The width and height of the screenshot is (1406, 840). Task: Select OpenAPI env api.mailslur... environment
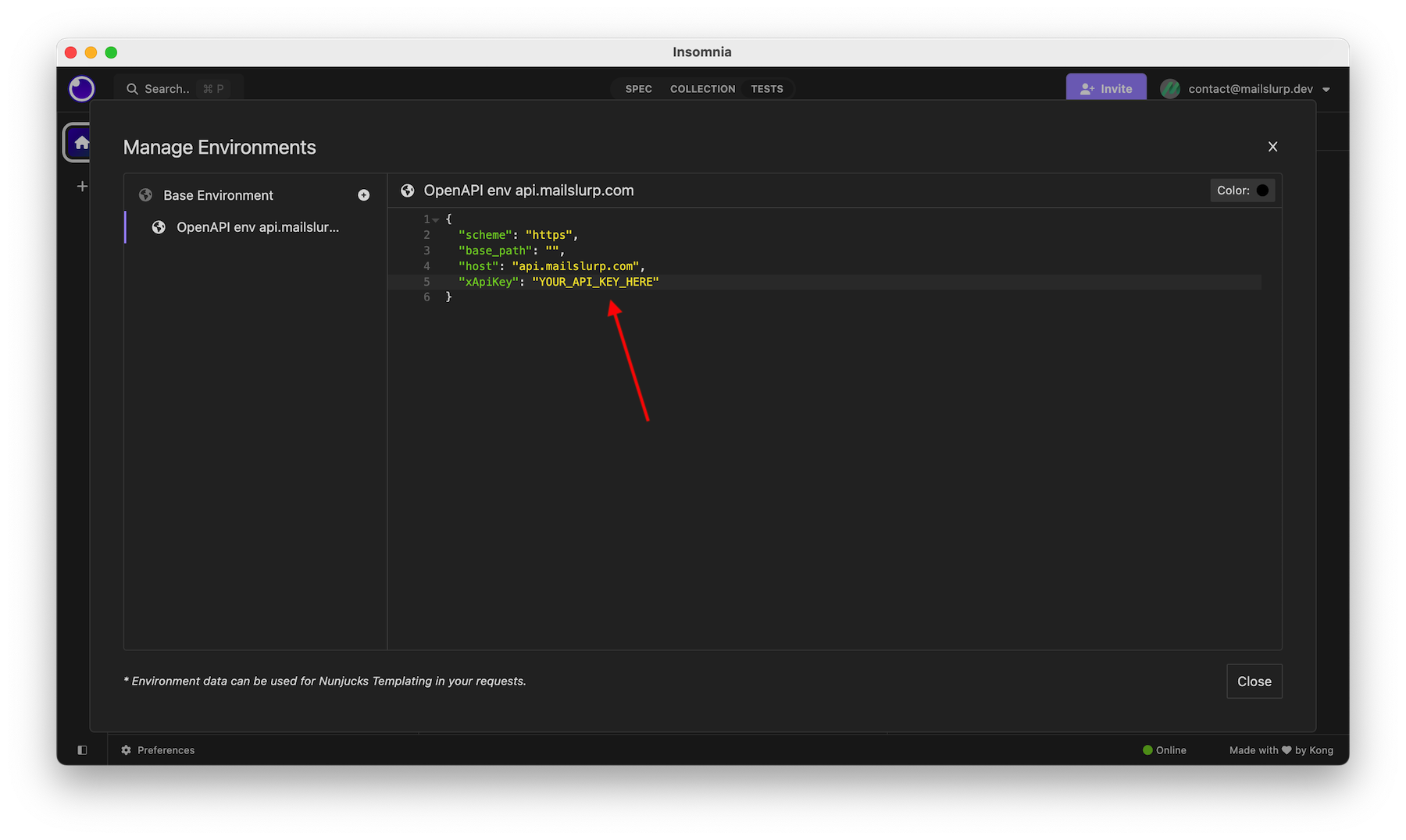click(x=256, y=227)
